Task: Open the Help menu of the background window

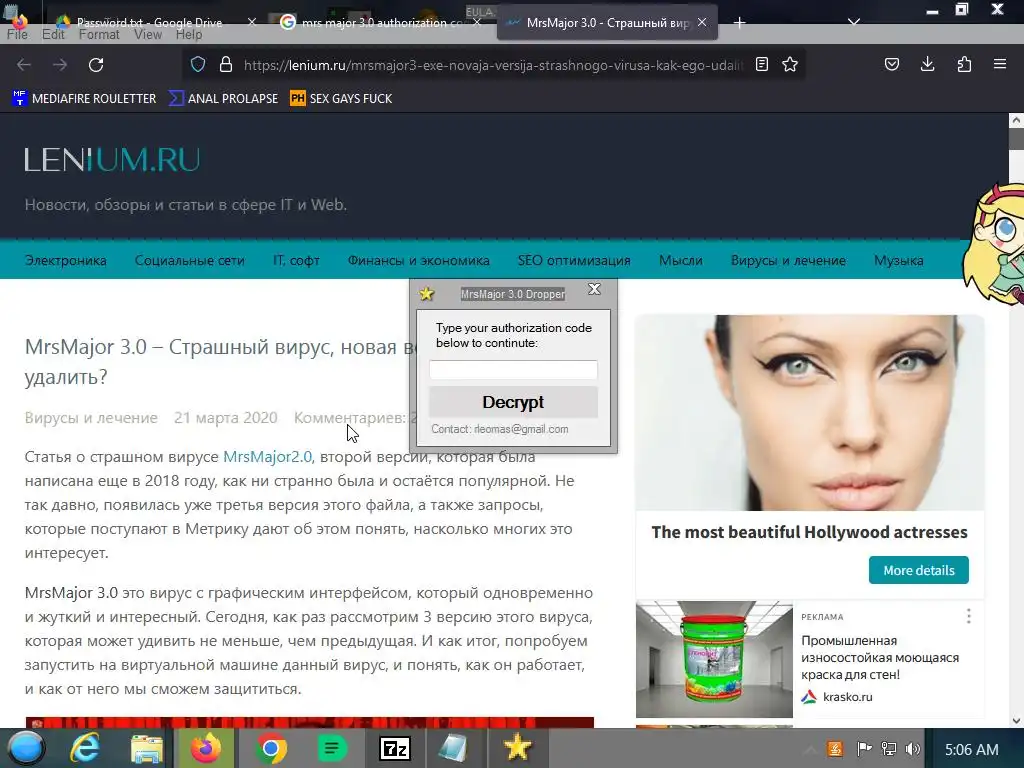Action: coord(189,34)
